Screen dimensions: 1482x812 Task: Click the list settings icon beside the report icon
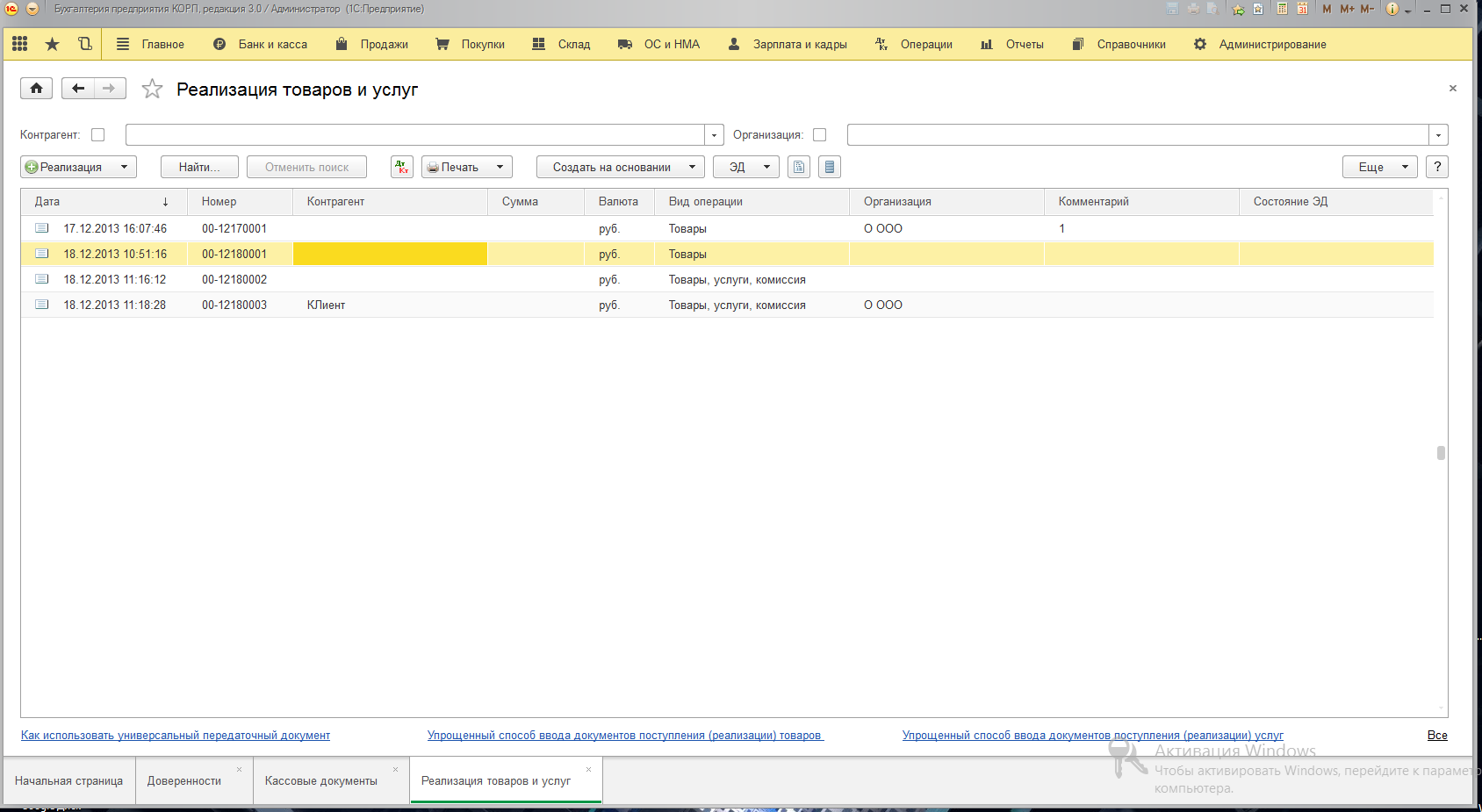(x=830, y=167)
